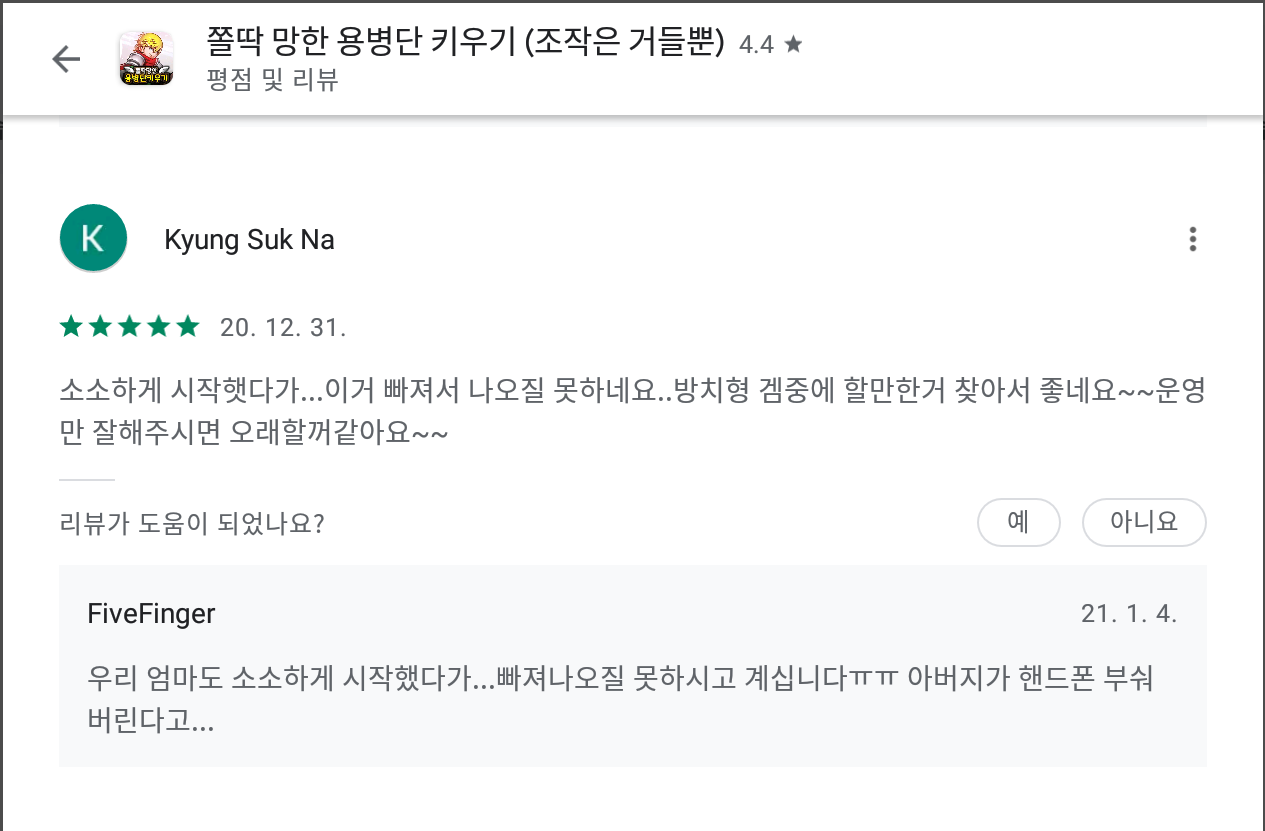Click the review date 20. 12. 31.
This screenshot has width=1265, height=831.
(x=283, y=328)
